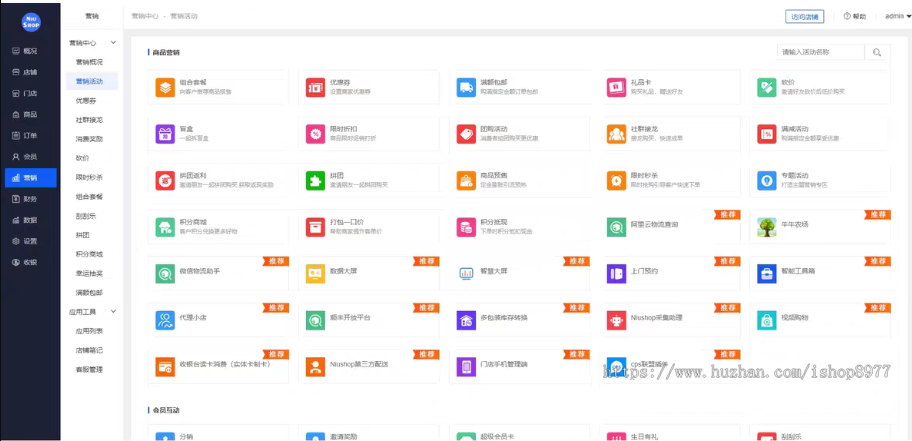Open the 帮助 help link
Screen dimensions: 912x441
(x=854, y=17)
